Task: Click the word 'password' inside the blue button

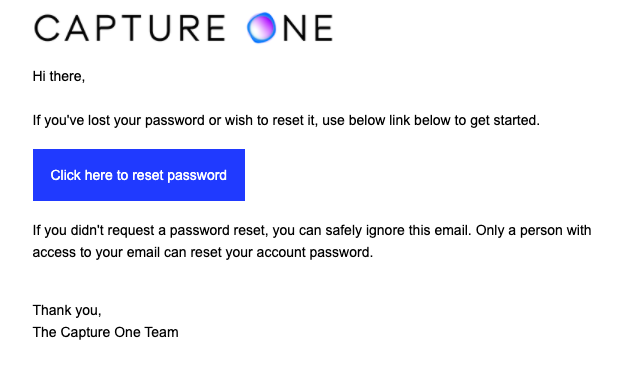Action: pos(197,176)
